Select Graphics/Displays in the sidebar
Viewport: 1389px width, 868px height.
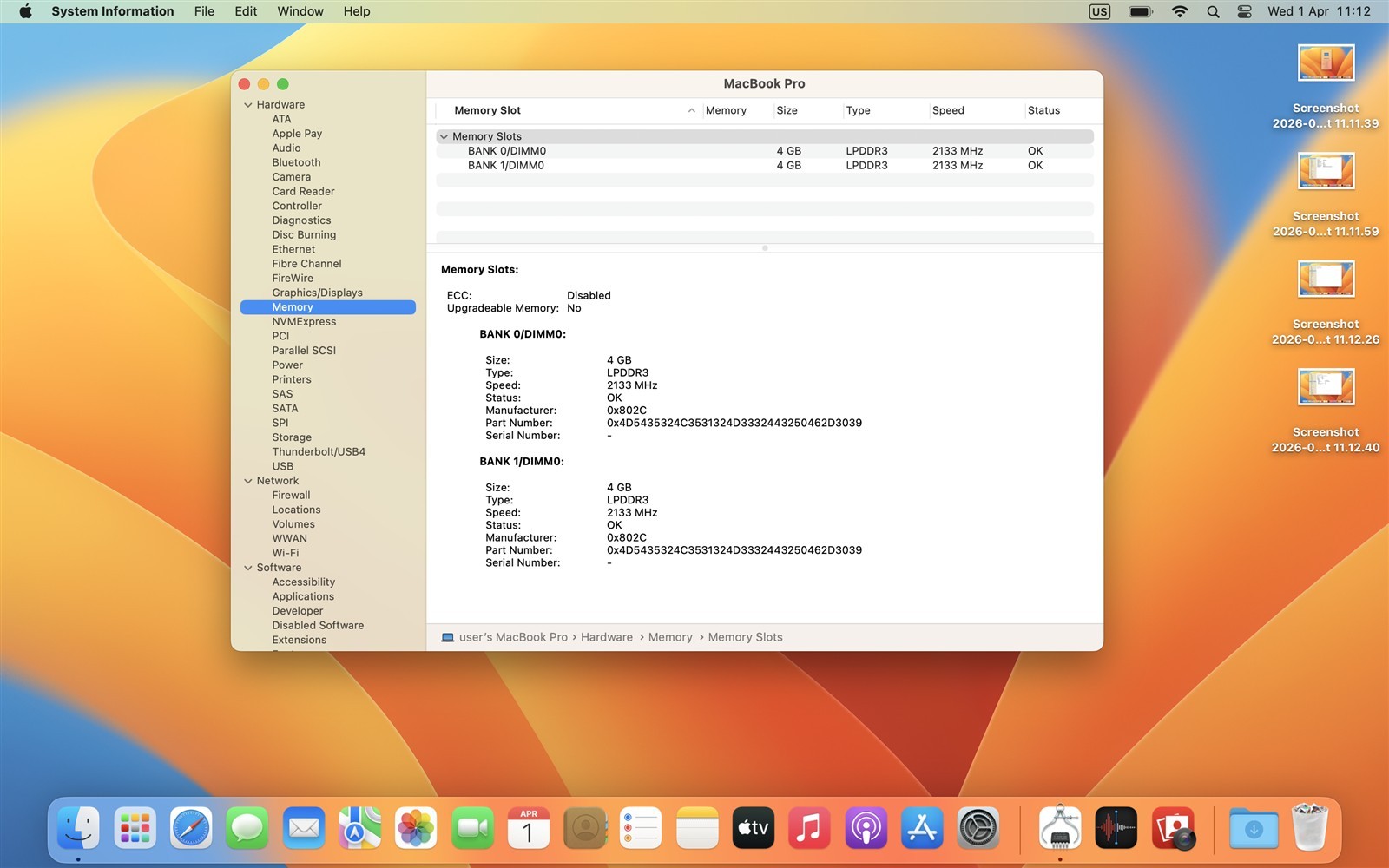tap(317, 293)
